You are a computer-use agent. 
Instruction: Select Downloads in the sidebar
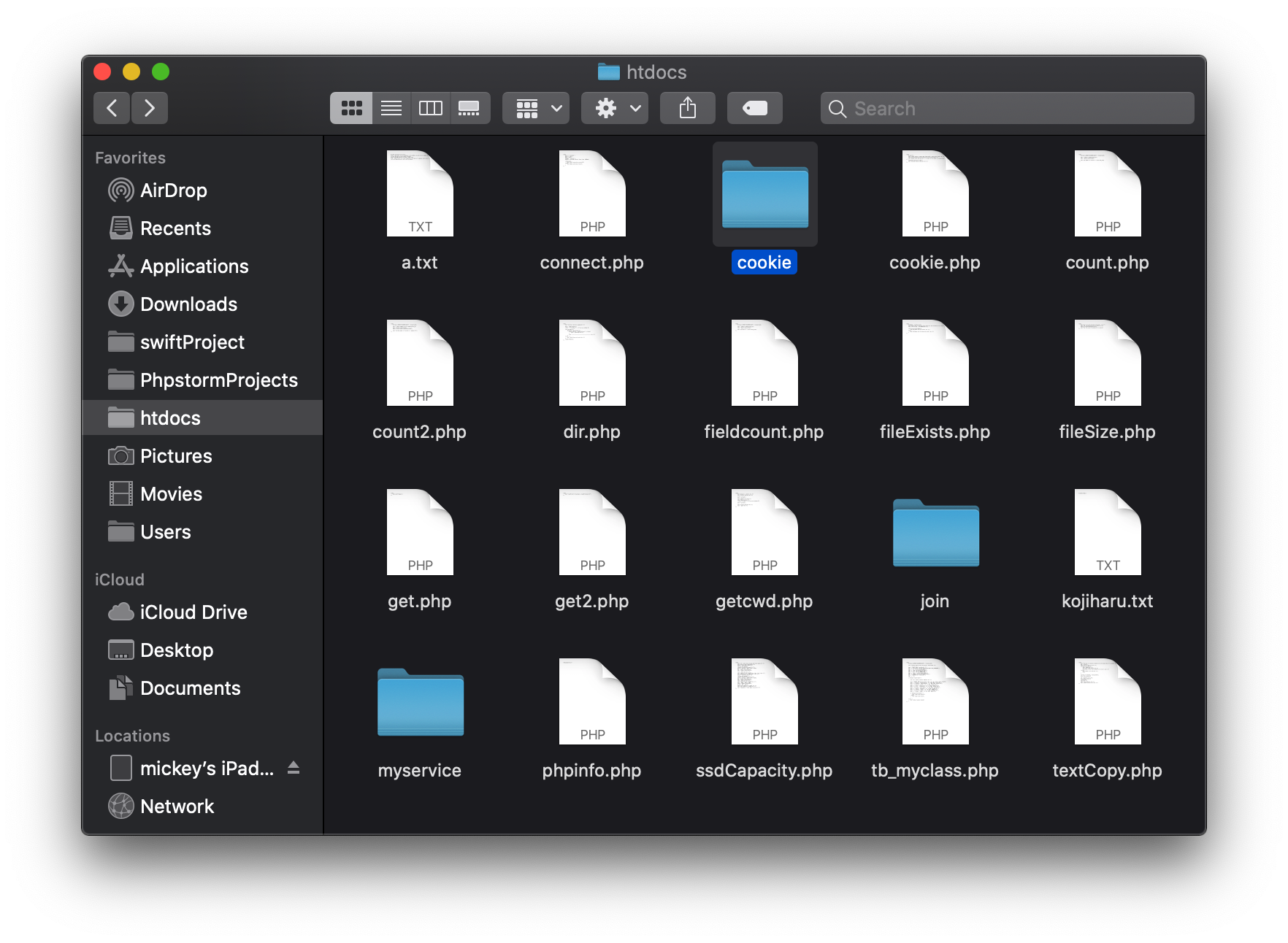pos(188,304)
